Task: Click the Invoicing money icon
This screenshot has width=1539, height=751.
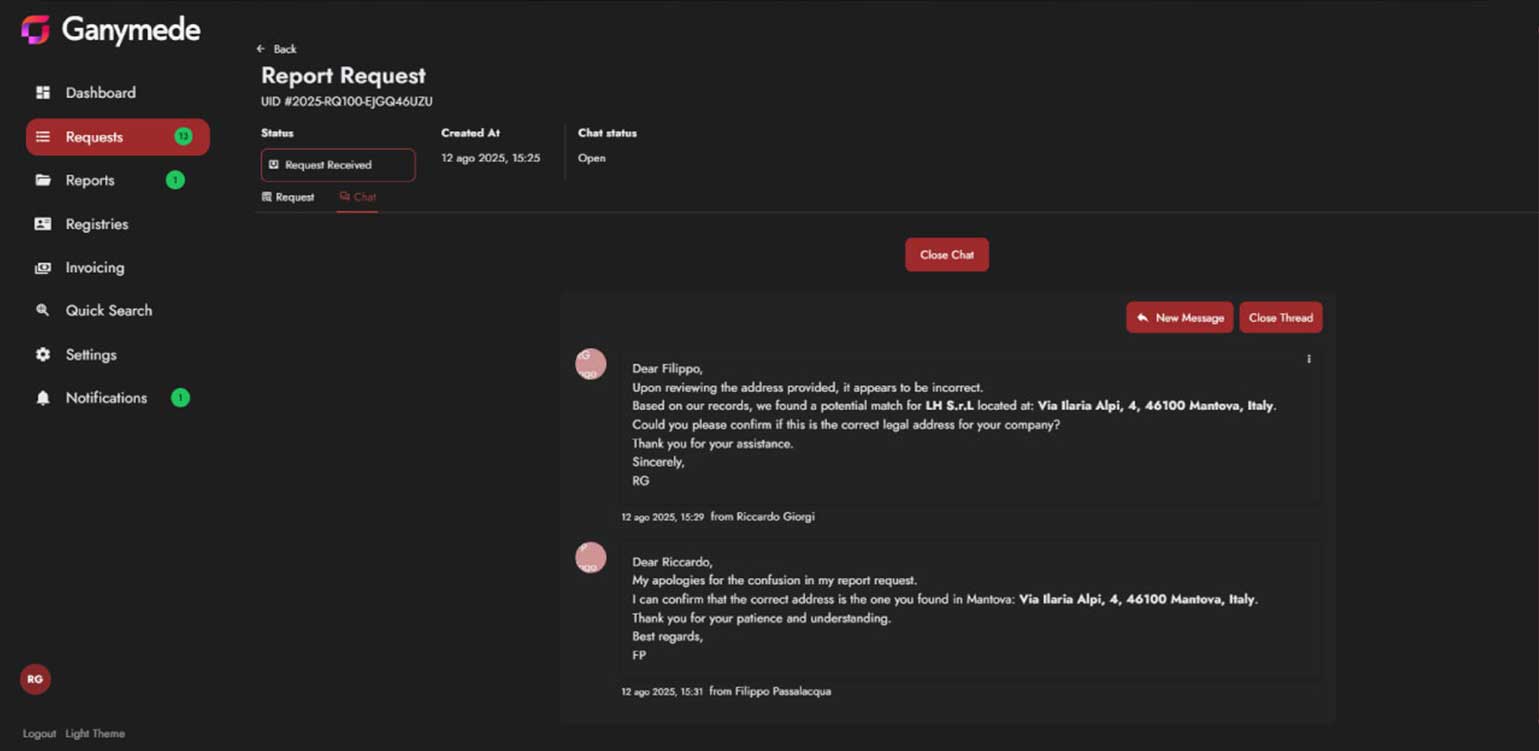Action: (43, 268)
